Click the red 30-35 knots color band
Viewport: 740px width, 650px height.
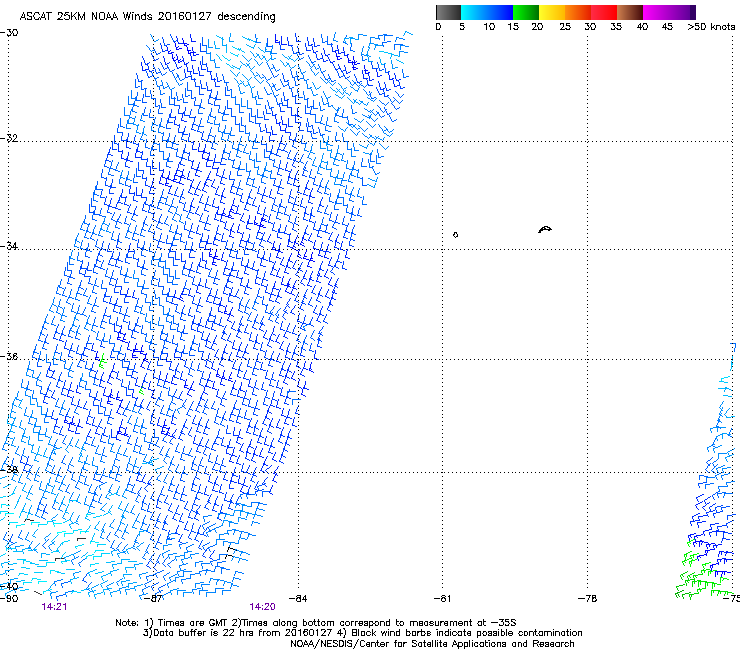pyautogui.click(x=604, y=12)
